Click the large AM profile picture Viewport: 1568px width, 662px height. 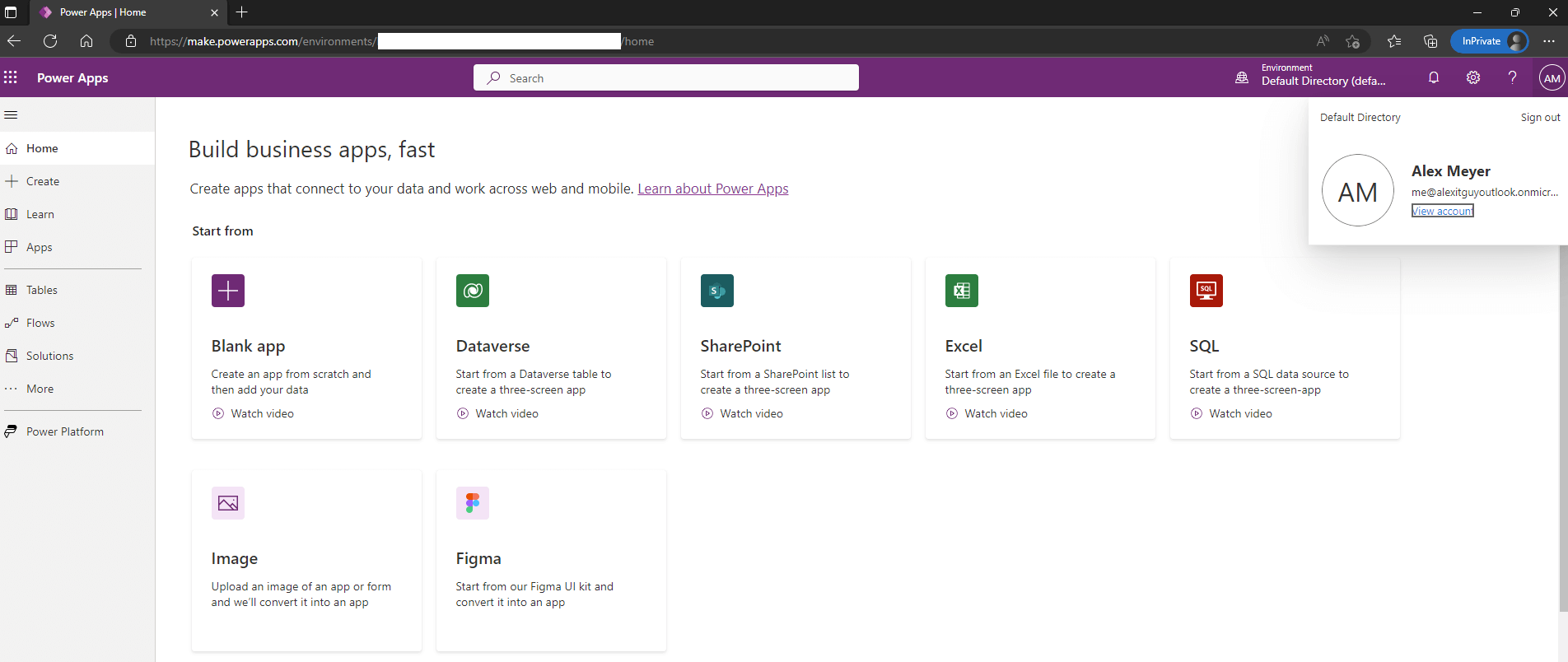tap(1357, 190)
